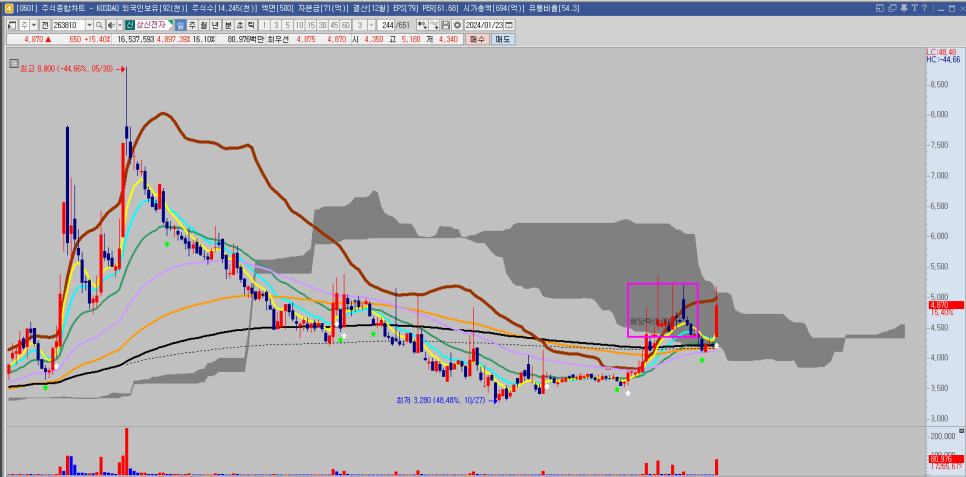Click the stock name 상신전자
Screen dimensions: 966x477
[x=151, y=25]
